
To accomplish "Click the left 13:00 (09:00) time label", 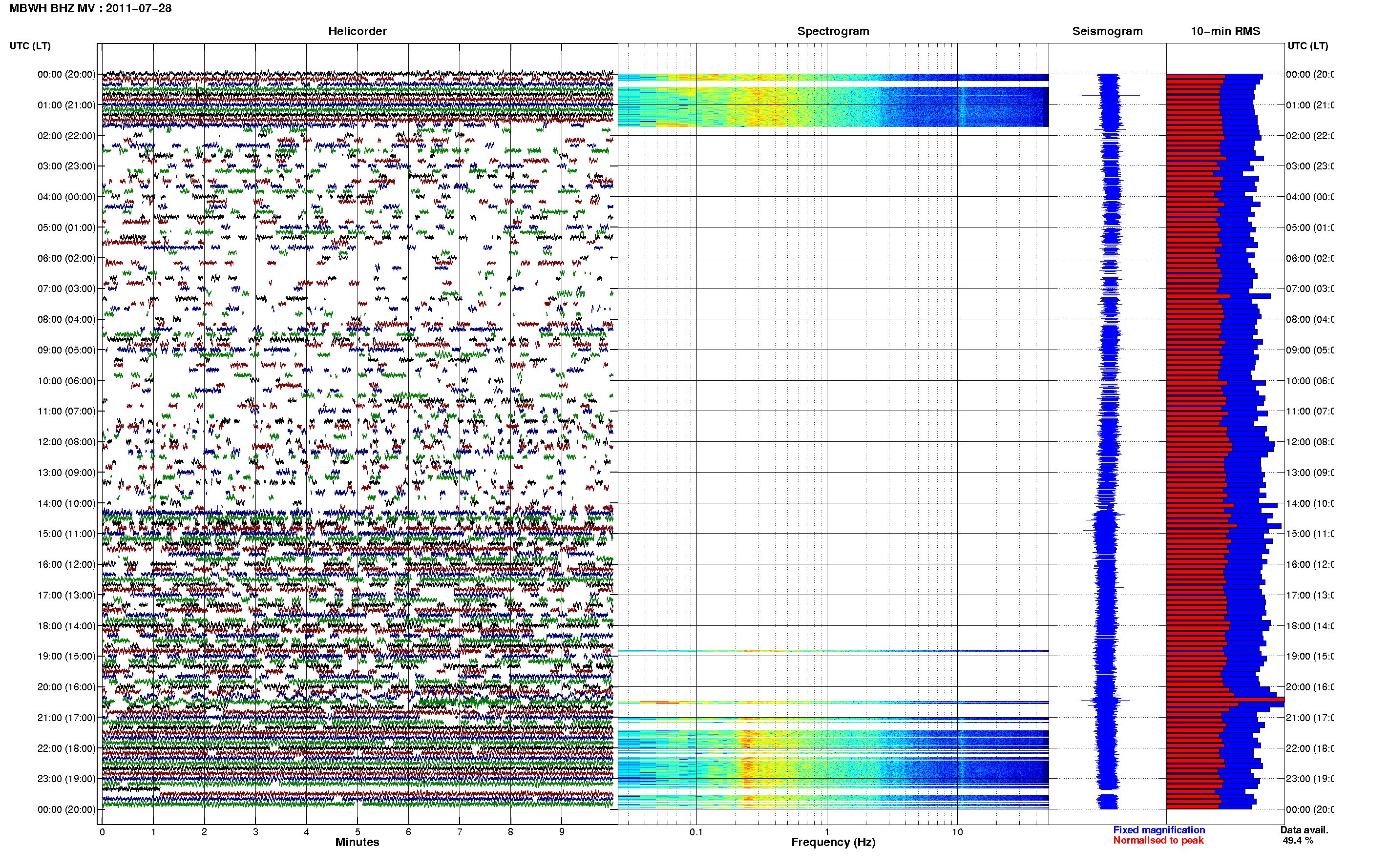I will (66, 473).
